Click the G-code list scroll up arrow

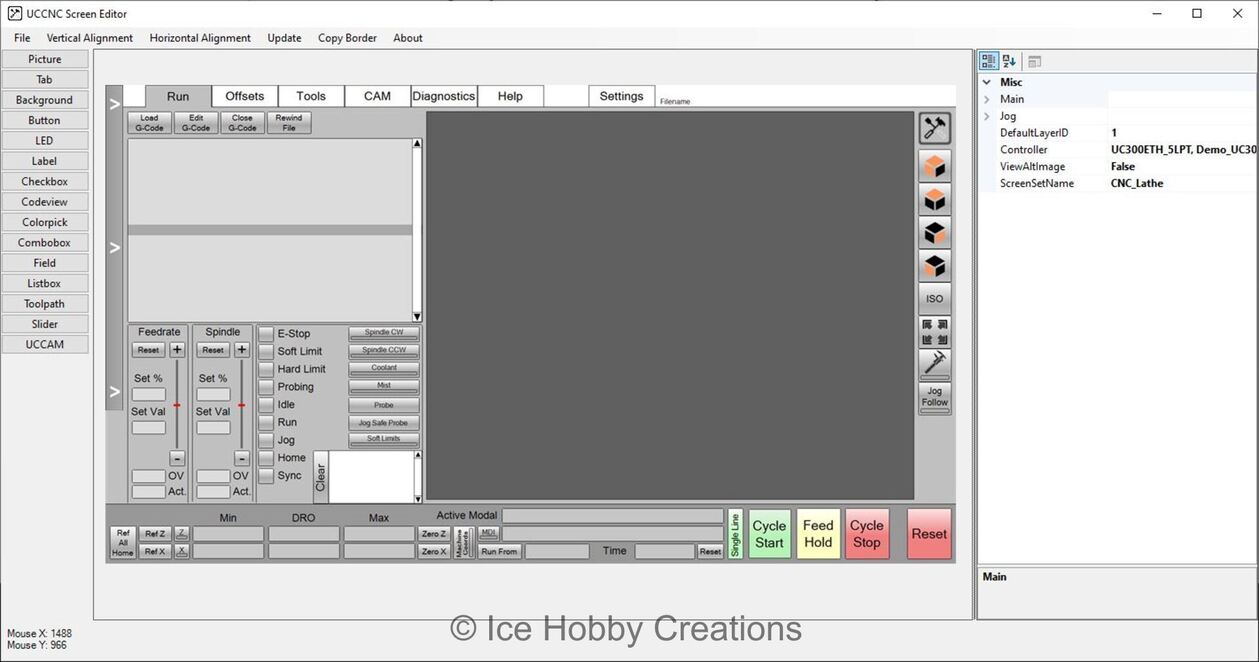[x=417, y=143]
